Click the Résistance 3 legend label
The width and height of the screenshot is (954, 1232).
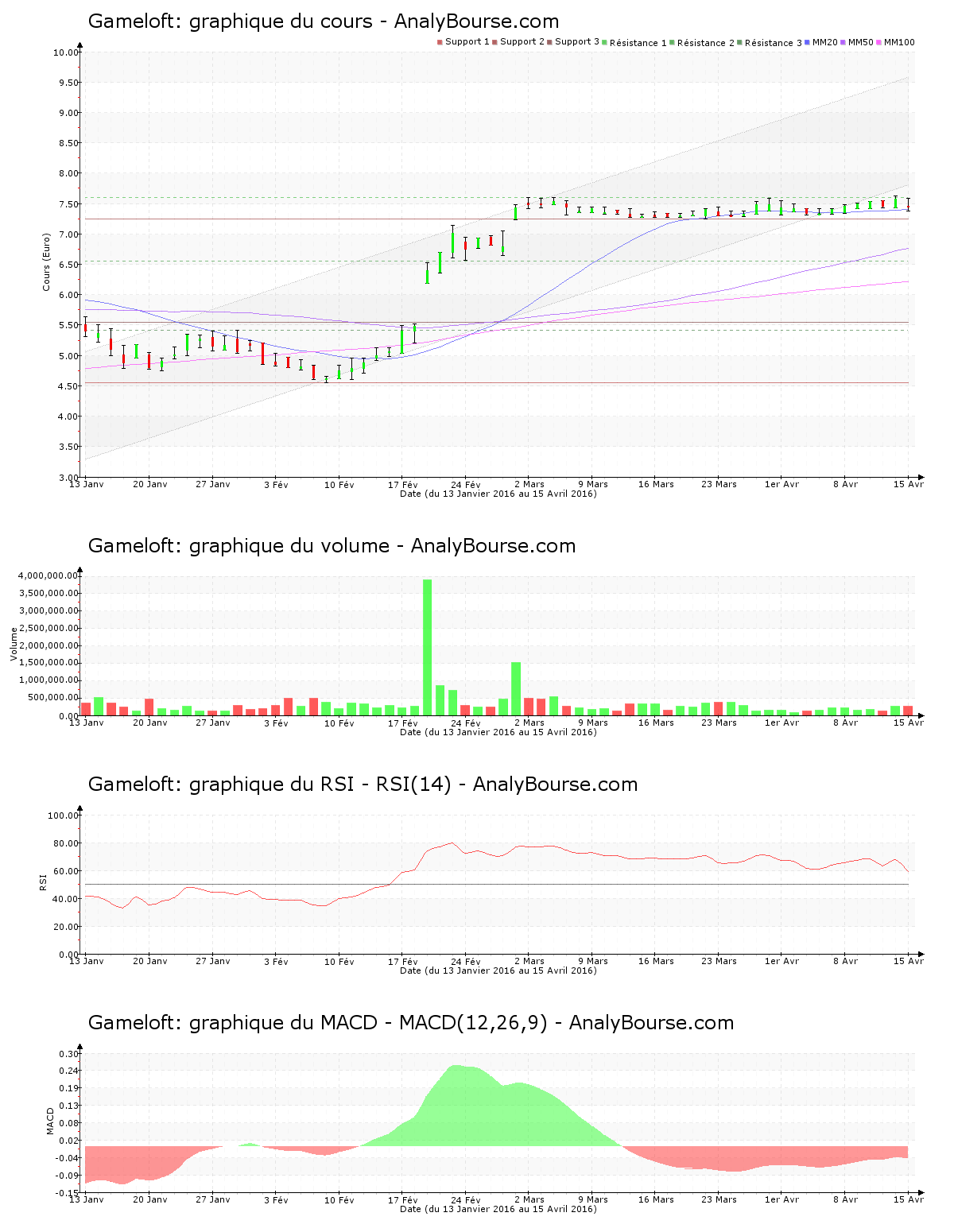coord(774,43)
